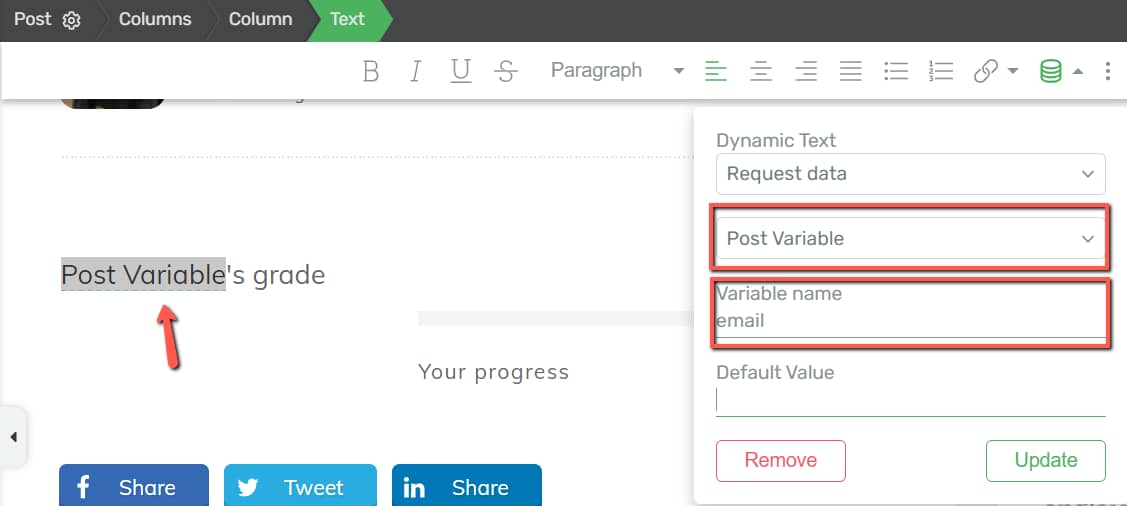Align text to the left
The height and width of the screenshot is (506, 1127).
(x=715, y=71)
